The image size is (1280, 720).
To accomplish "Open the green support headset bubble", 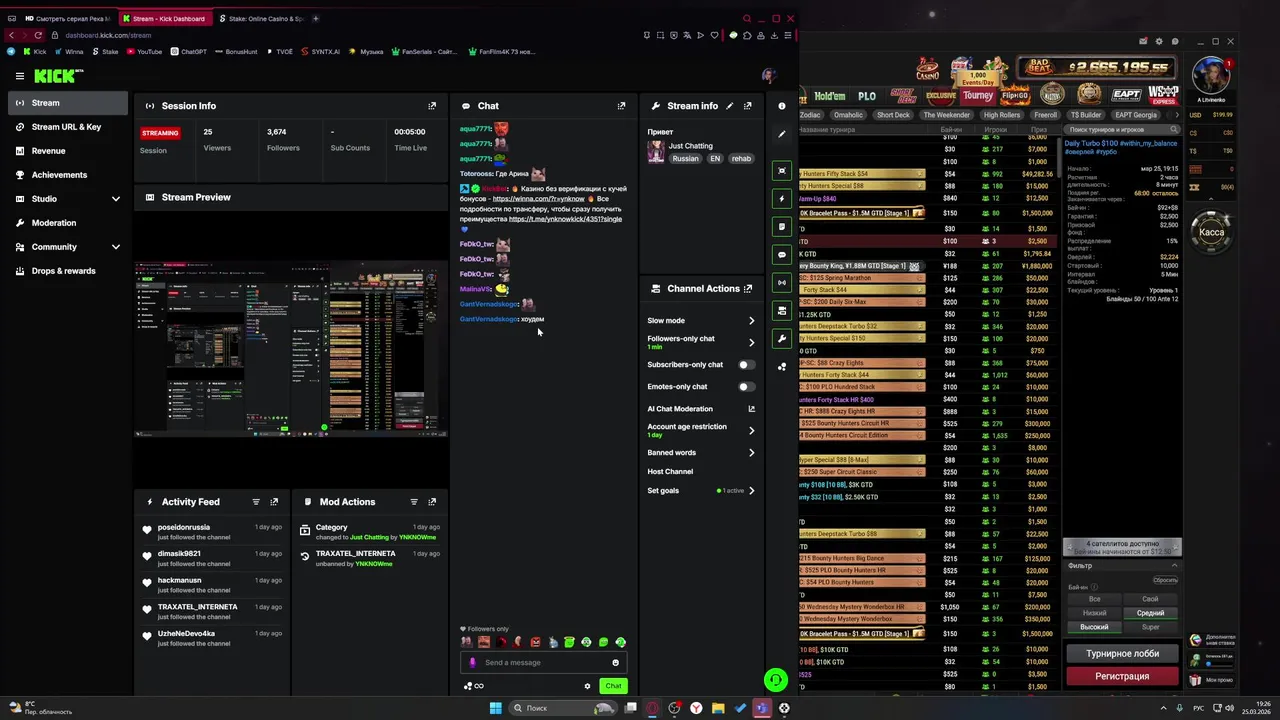I will [x=775, y=680].
